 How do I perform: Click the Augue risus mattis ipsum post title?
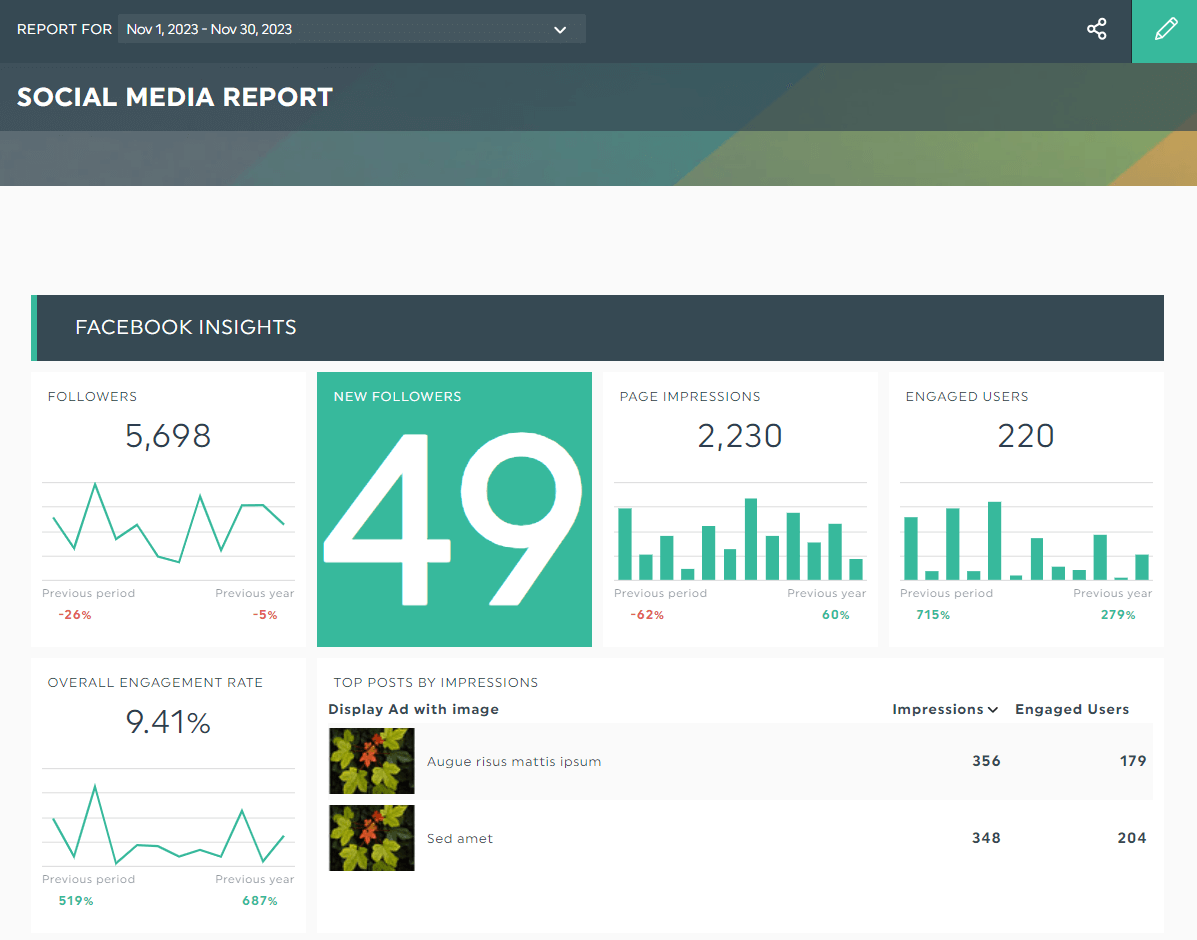pyautogui.click(x=514, y=761)
